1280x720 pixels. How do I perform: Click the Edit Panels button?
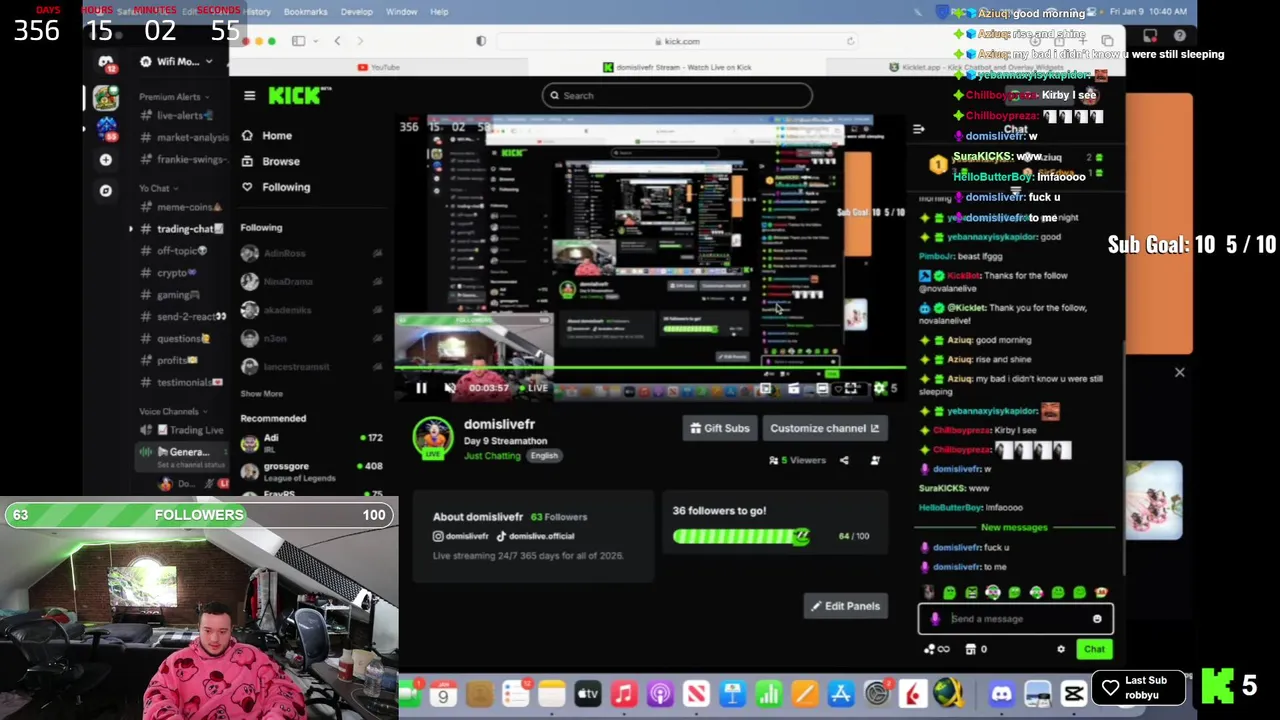[x=846, y=606]
